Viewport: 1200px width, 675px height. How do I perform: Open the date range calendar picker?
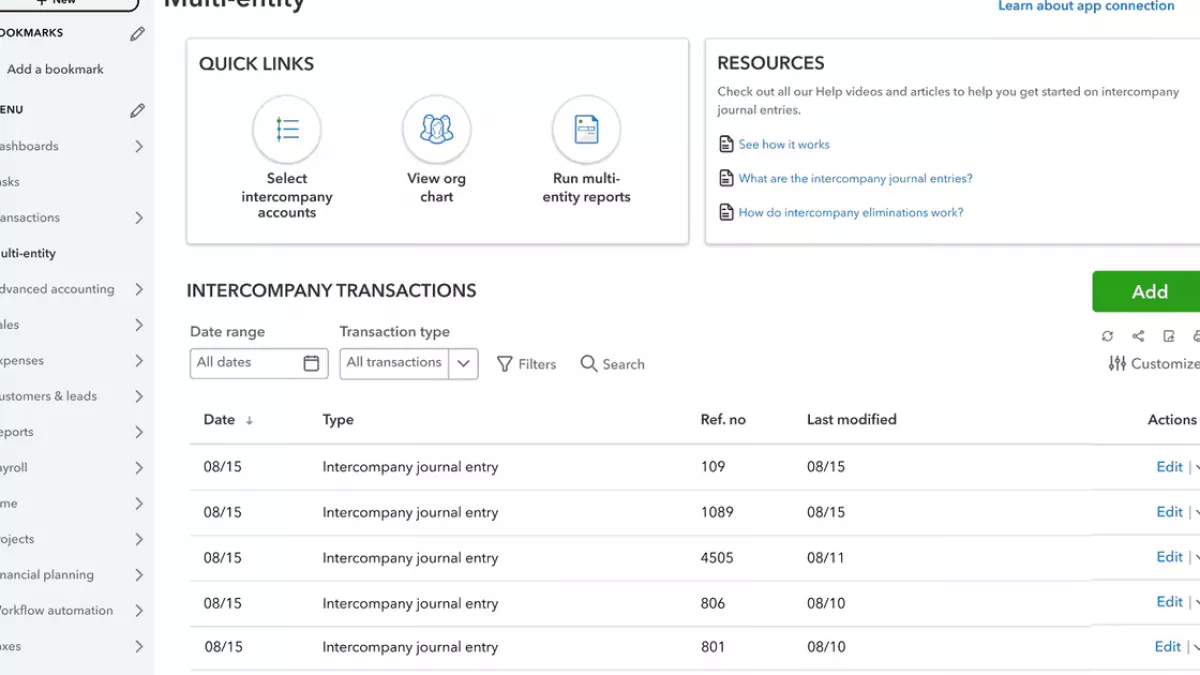[x=311, y=363]
